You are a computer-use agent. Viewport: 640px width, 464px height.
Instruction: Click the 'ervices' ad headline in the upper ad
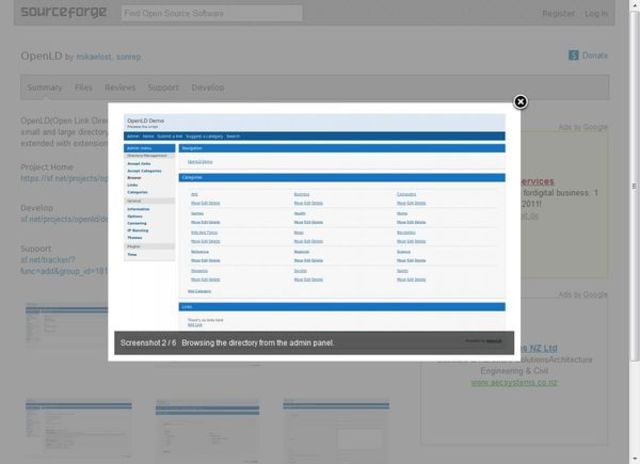538,181
